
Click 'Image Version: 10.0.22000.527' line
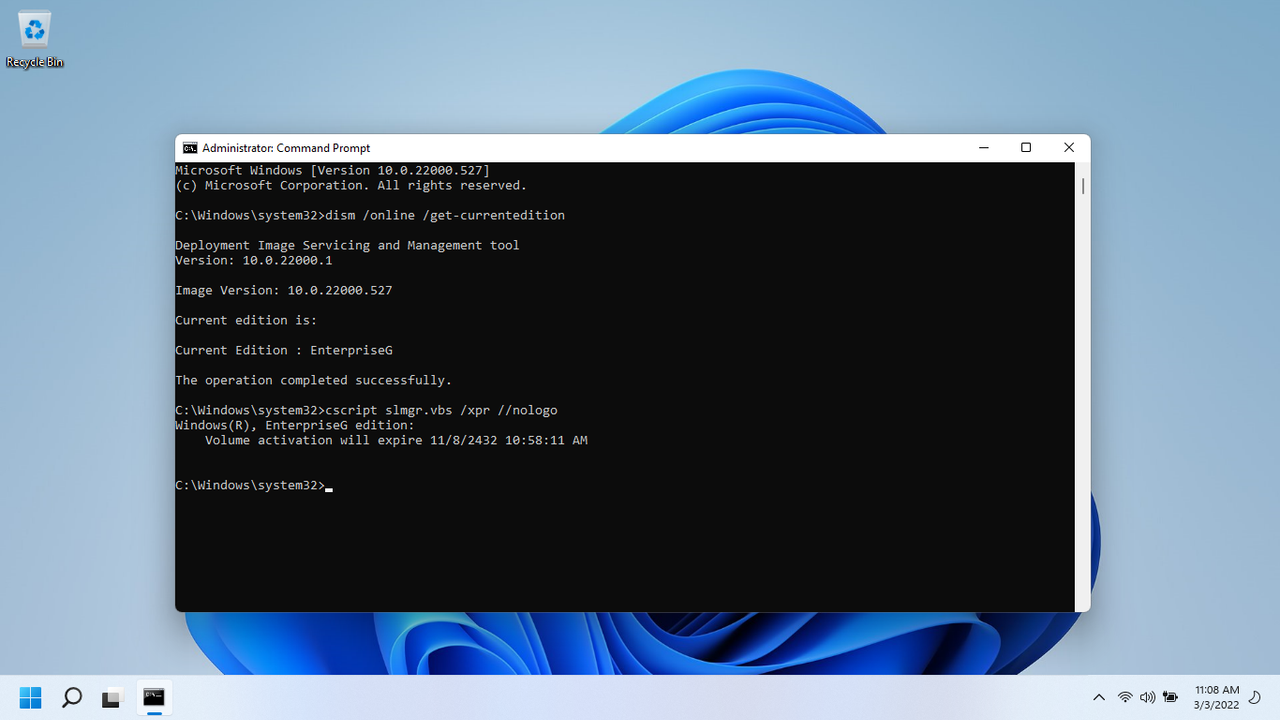point(283,291)
